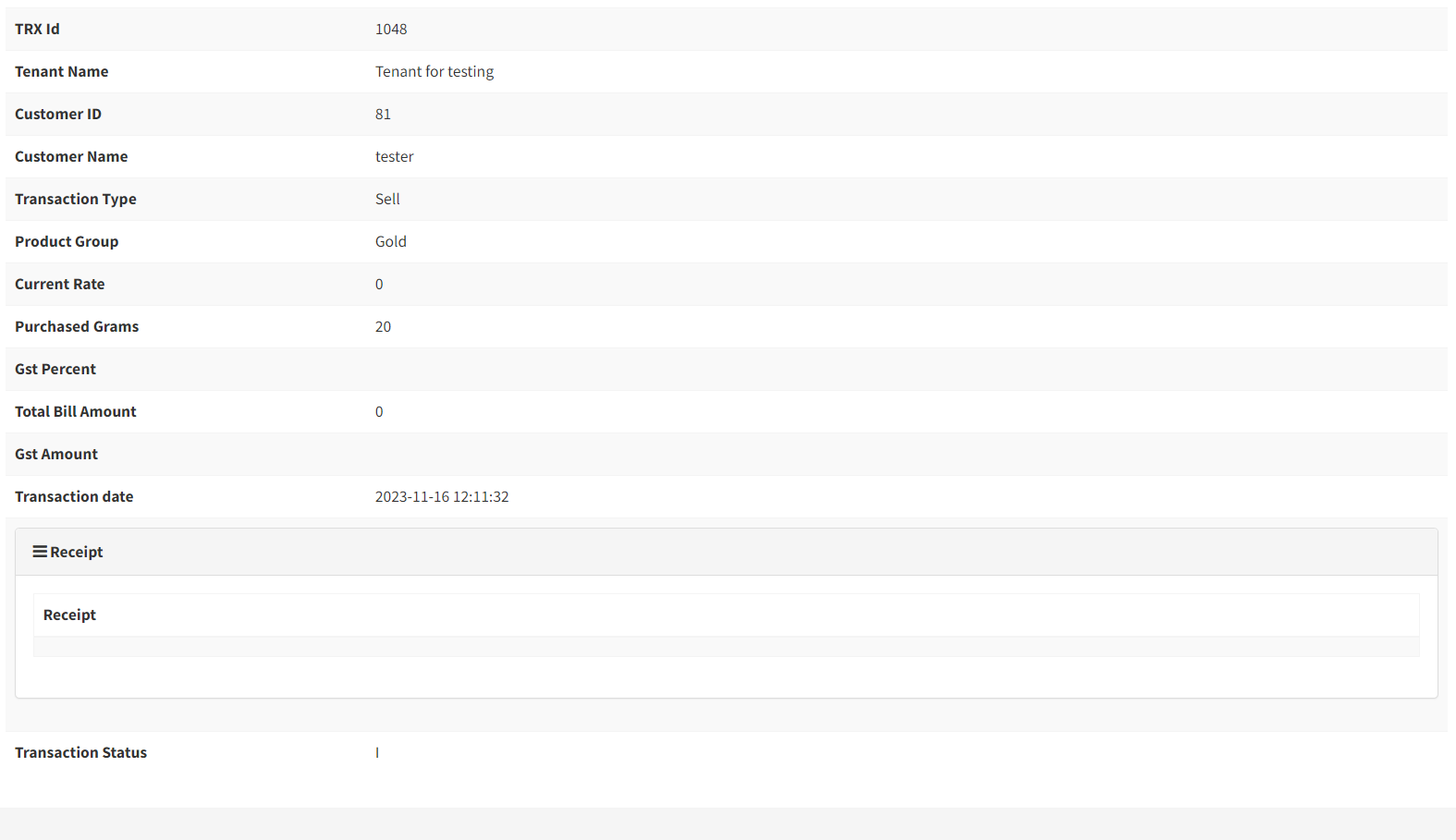Viewport: 1456px width, 840px height.
Task: Click the Transaction Status label
Action: (80, 753)
